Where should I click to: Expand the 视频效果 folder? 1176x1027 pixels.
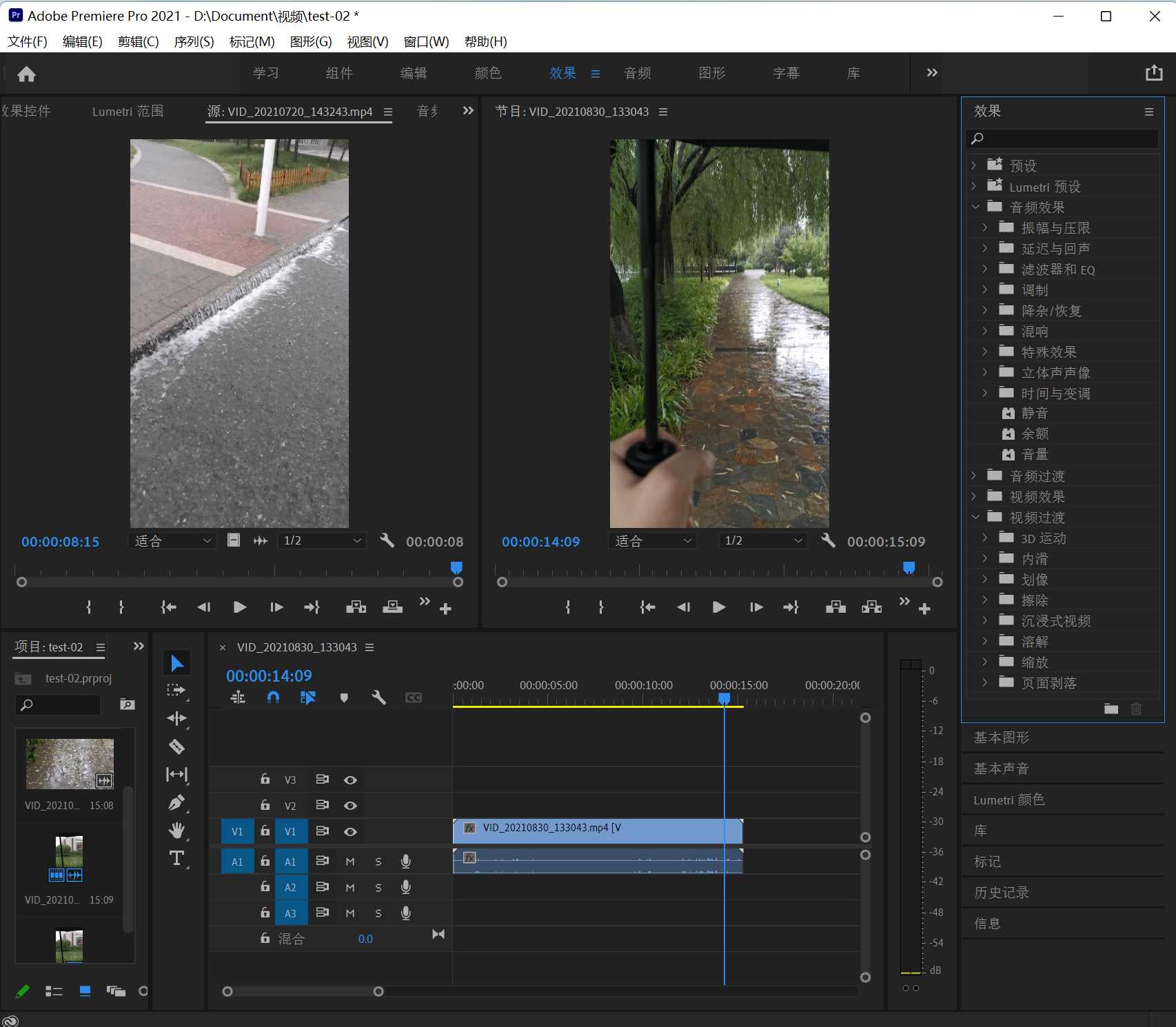[973, 496]
